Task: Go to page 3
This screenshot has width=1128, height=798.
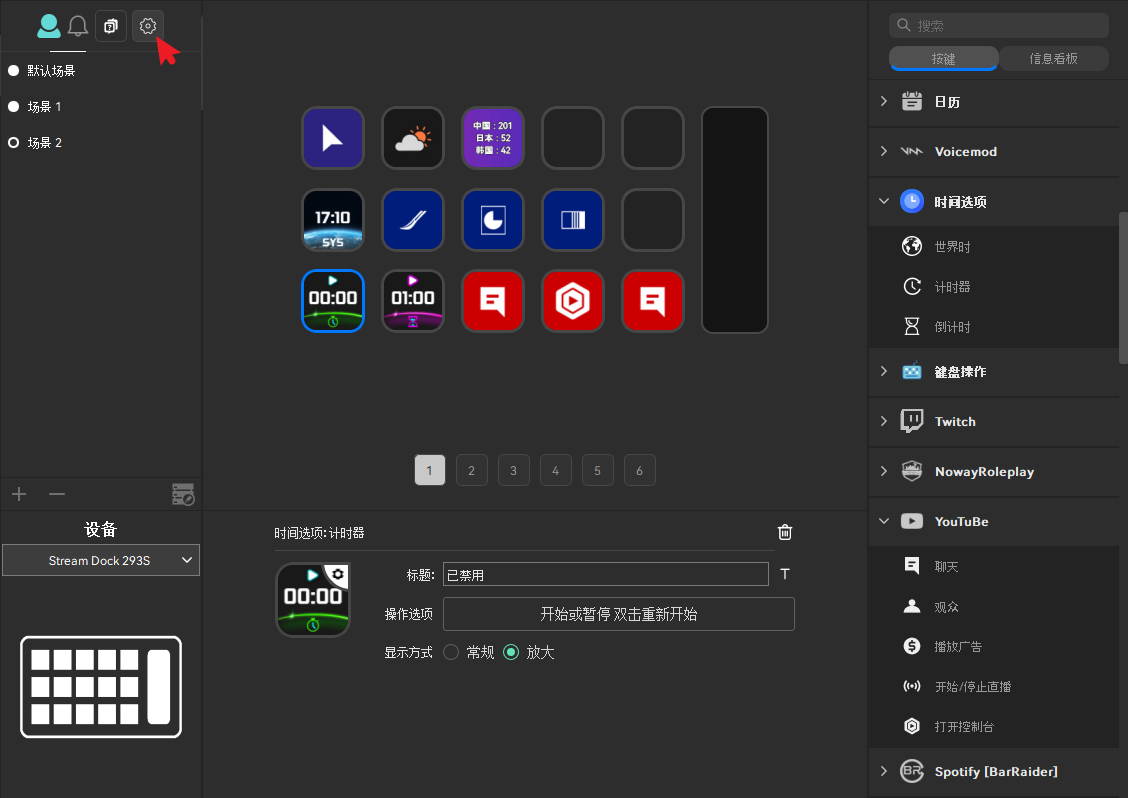Action: (514, 470)
